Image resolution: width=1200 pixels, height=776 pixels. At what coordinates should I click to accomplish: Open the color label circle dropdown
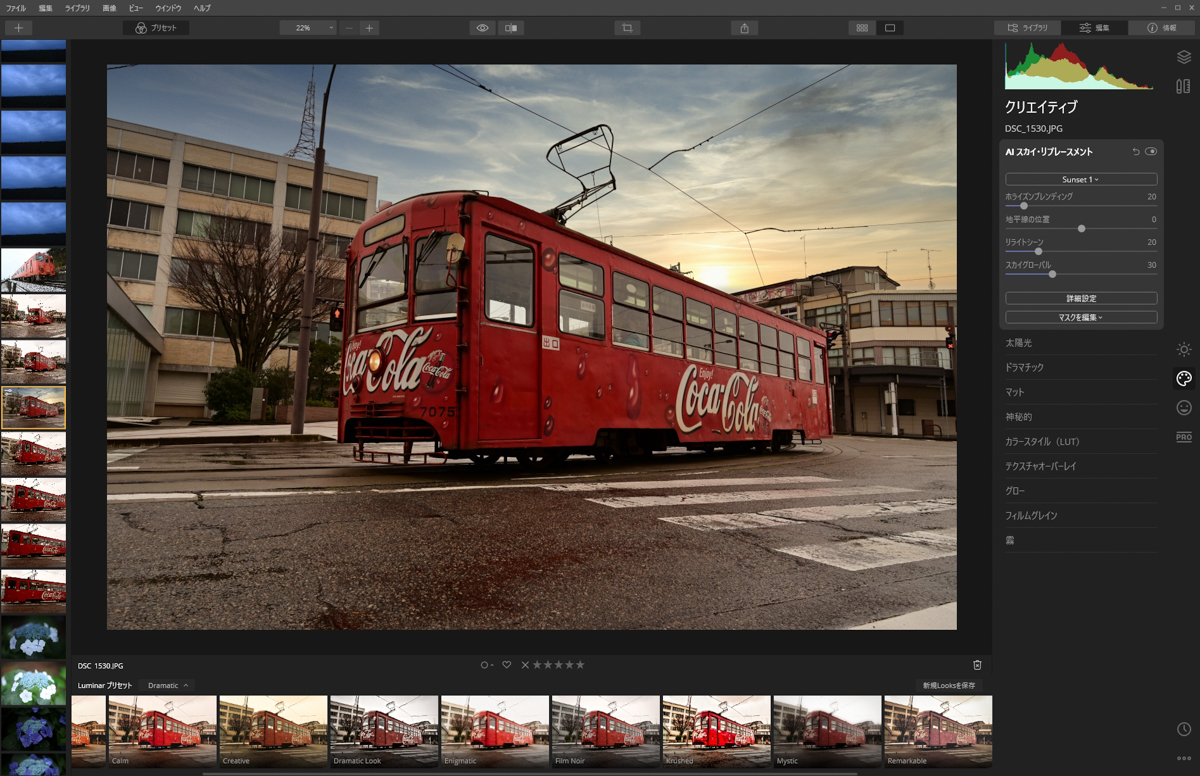[x=487, y=665]
